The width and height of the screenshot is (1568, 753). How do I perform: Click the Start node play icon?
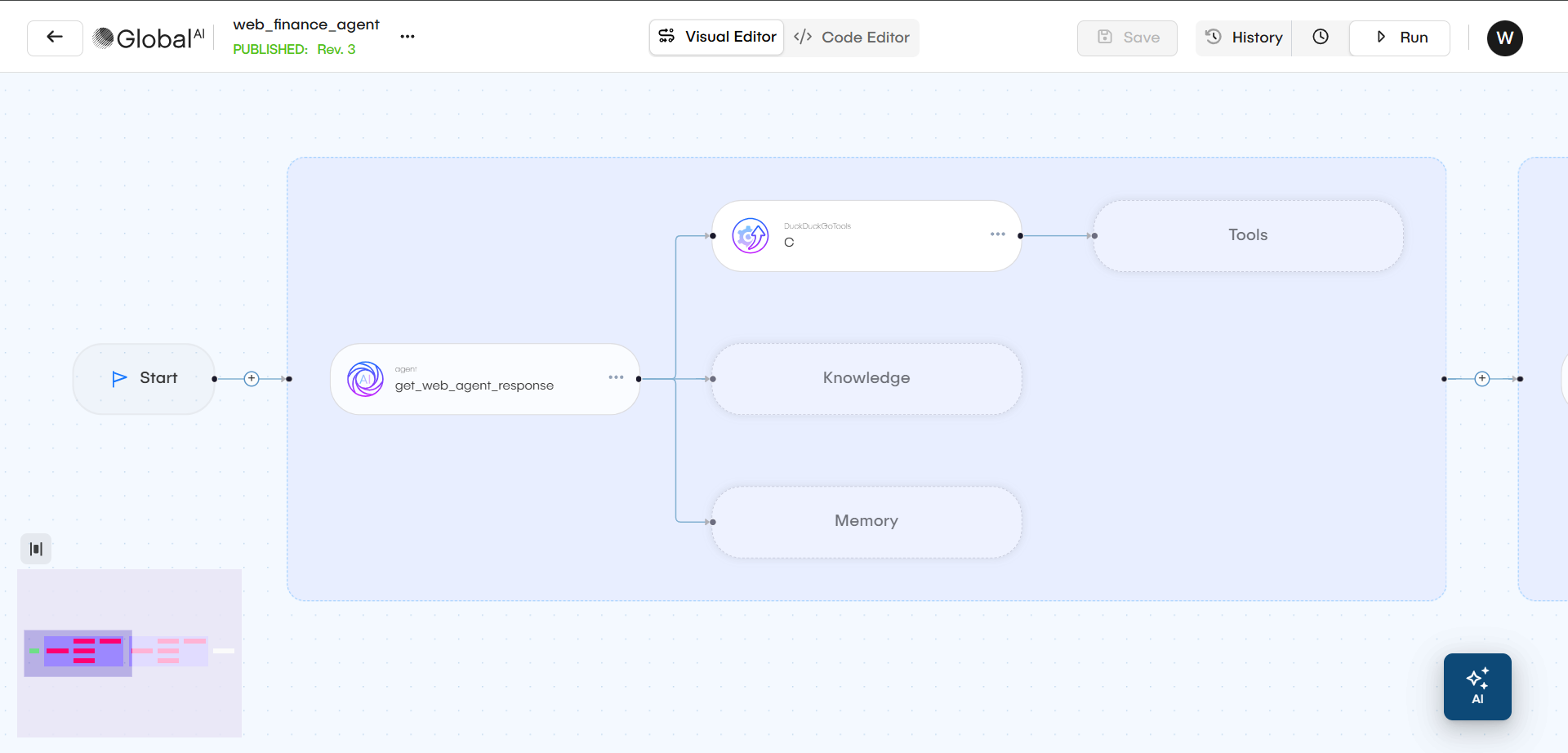(119, 377)
